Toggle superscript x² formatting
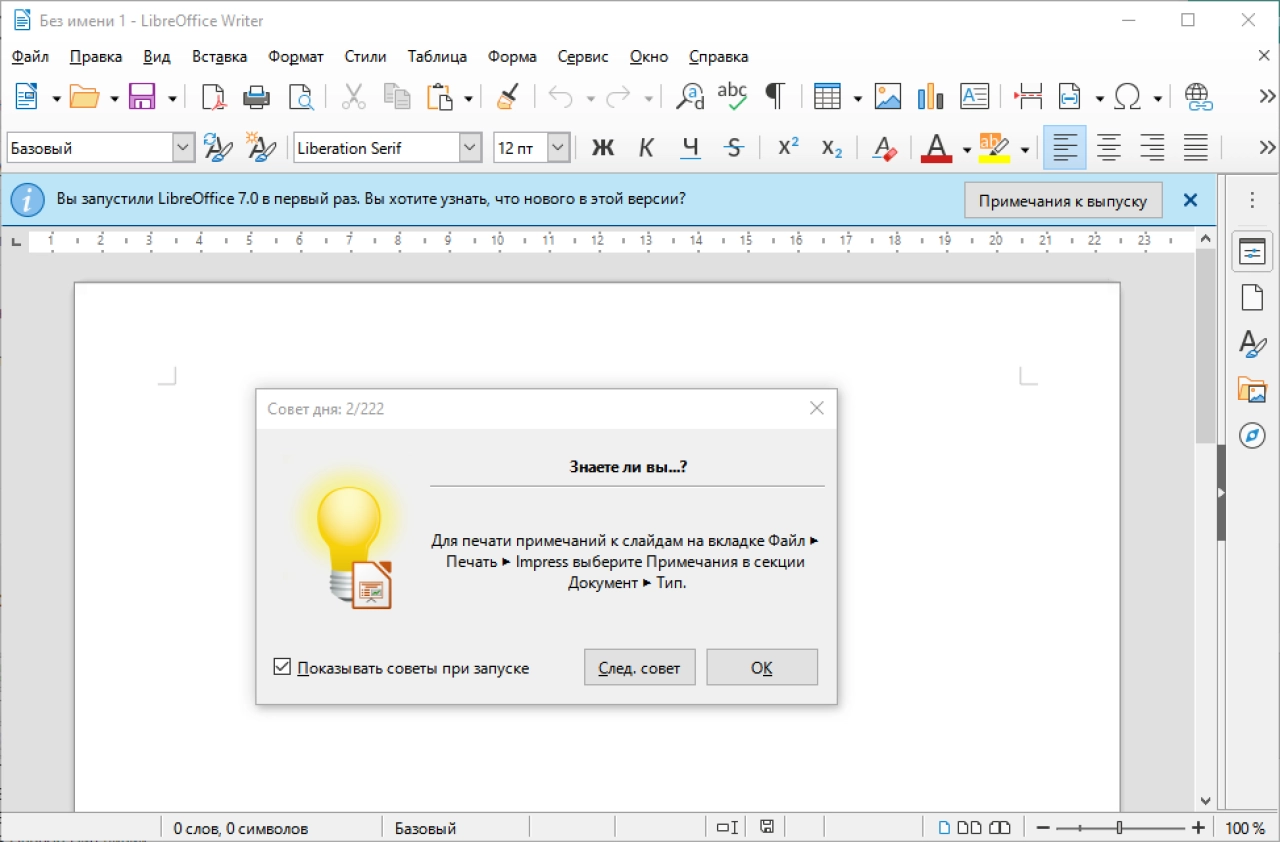 coord(788,148)
